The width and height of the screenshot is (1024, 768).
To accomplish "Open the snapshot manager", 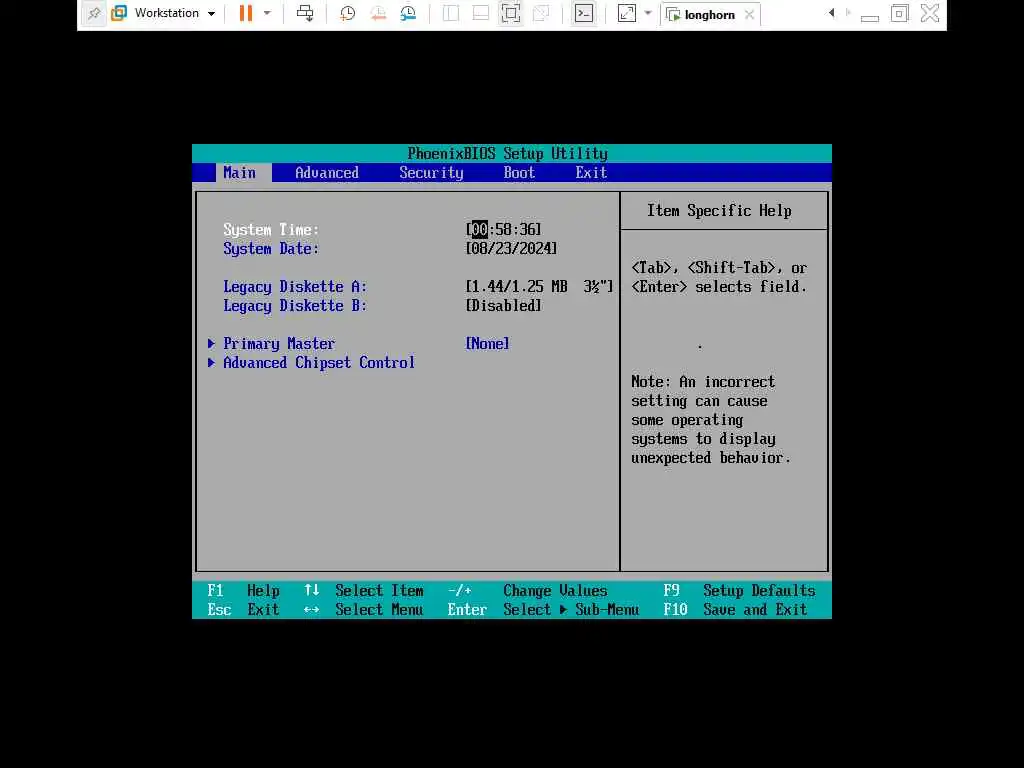I will [408, 13].
